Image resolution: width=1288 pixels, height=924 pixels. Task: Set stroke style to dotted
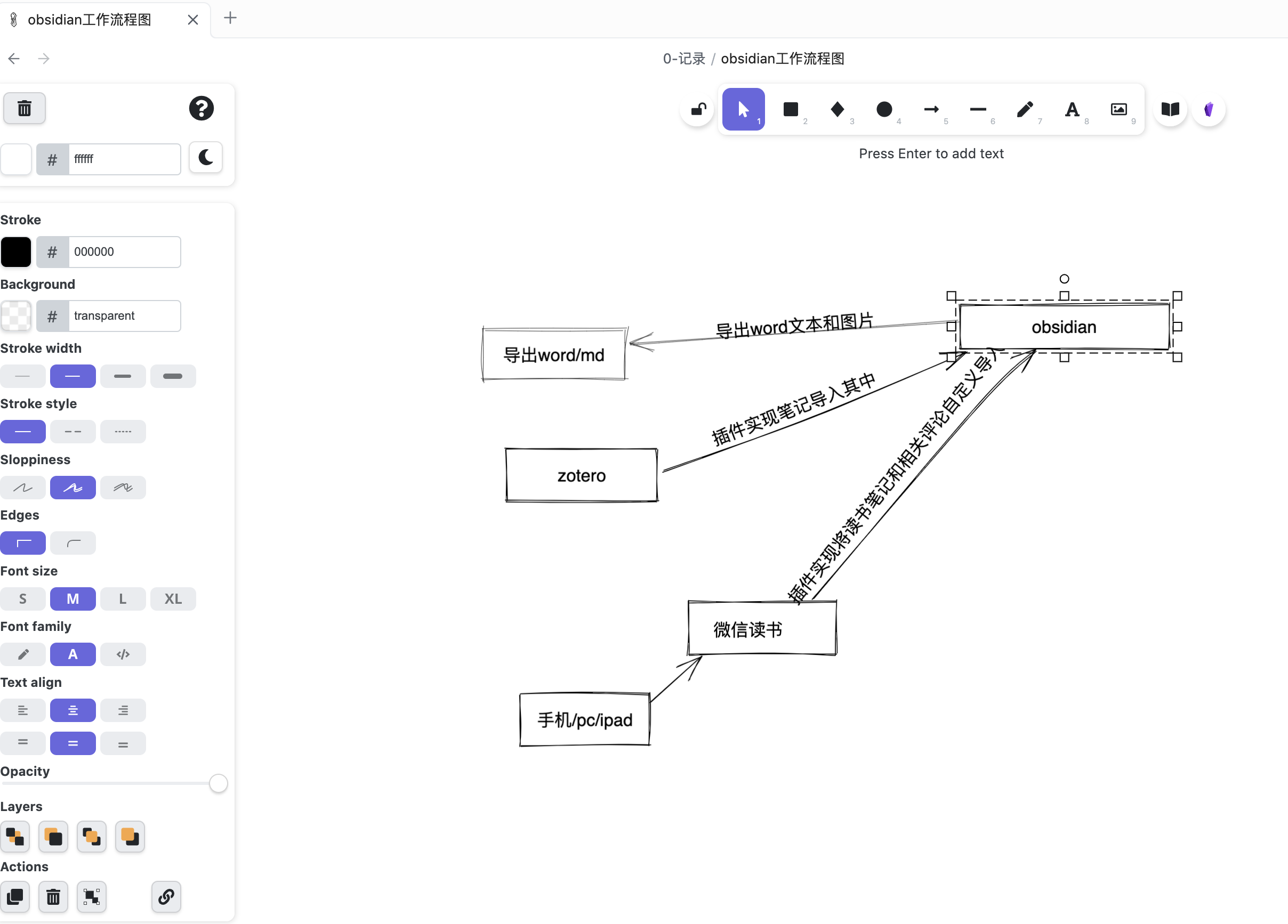tap(123, 431)
